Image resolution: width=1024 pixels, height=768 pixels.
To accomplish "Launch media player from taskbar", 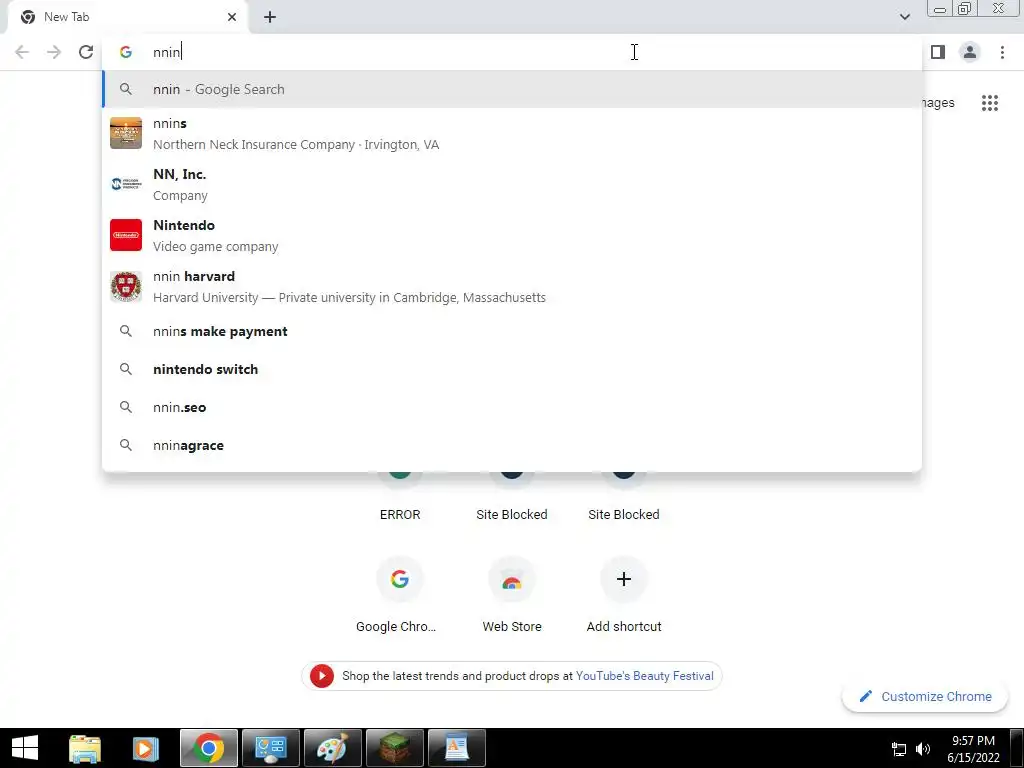I will (145, 748).
